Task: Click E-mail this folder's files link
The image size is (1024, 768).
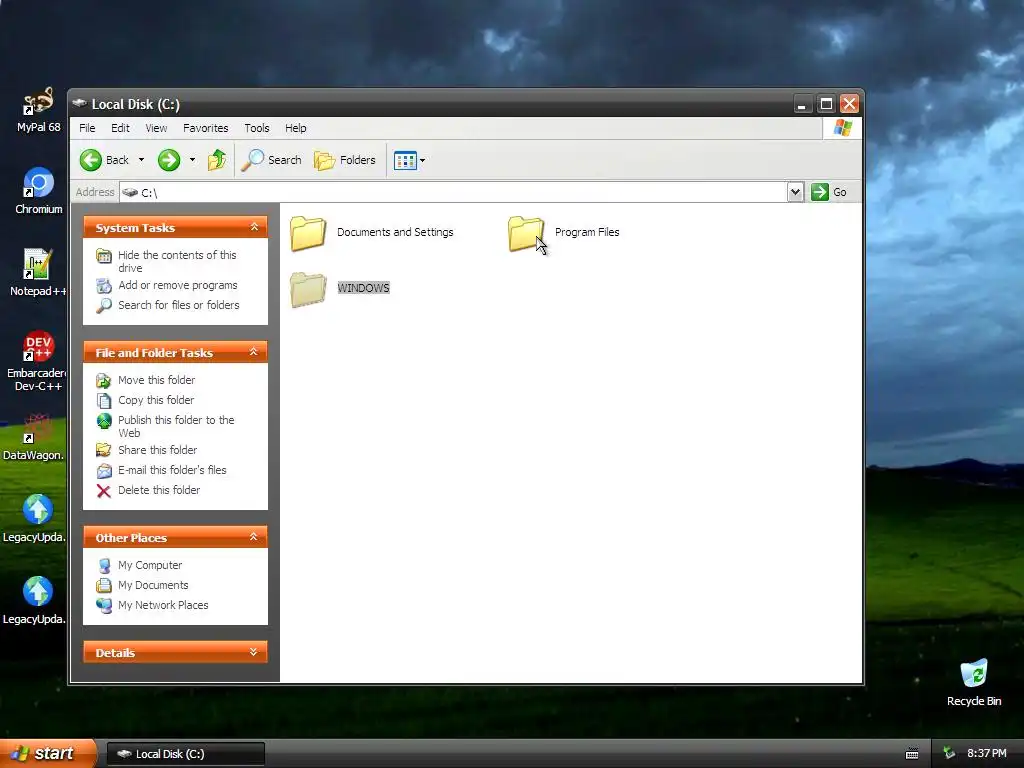Action: [x=172, y=470]
